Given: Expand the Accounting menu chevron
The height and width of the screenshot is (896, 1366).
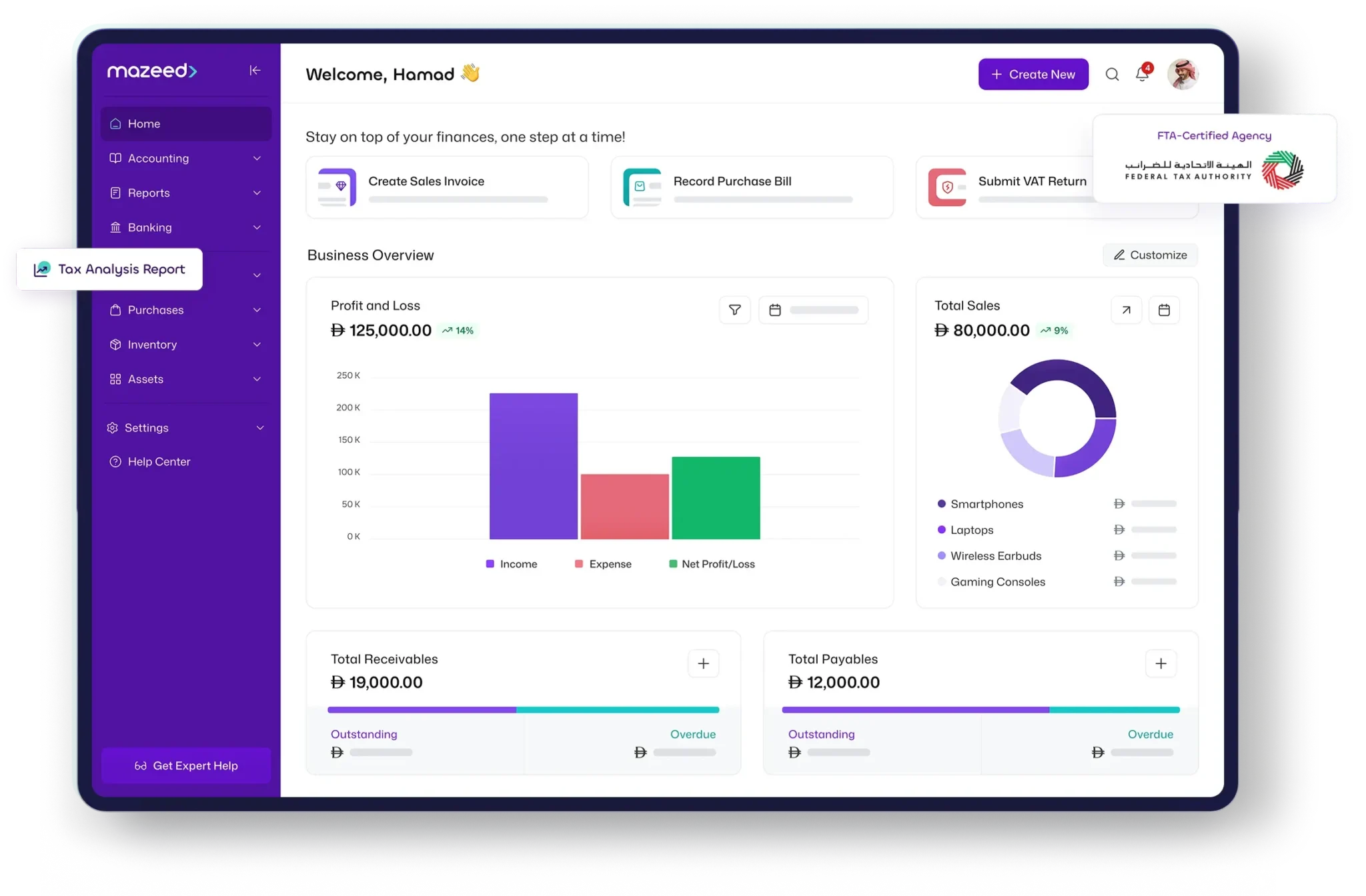Looking at the screenshot, I should tap(257, 158).
